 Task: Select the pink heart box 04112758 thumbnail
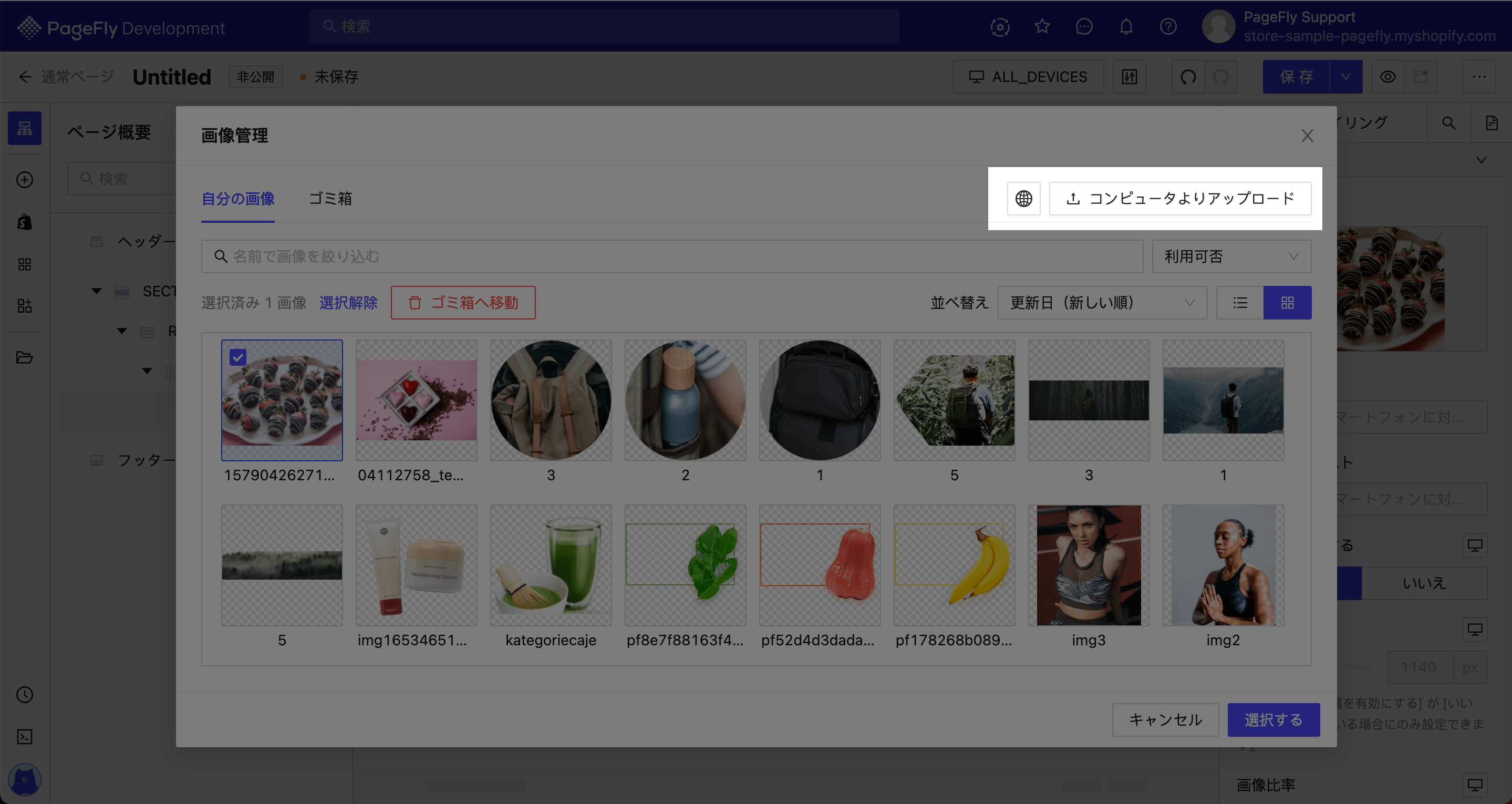coord(416,400)
